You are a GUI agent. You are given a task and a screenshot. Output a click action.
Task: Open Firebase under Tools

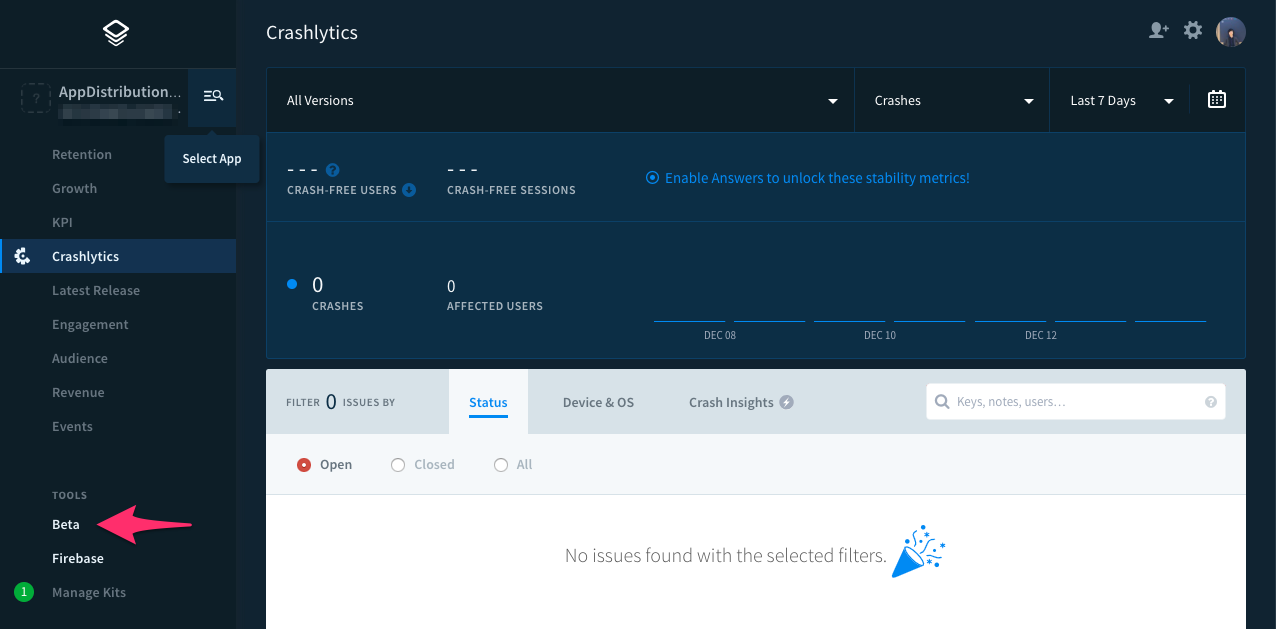(x=78, y=558)
